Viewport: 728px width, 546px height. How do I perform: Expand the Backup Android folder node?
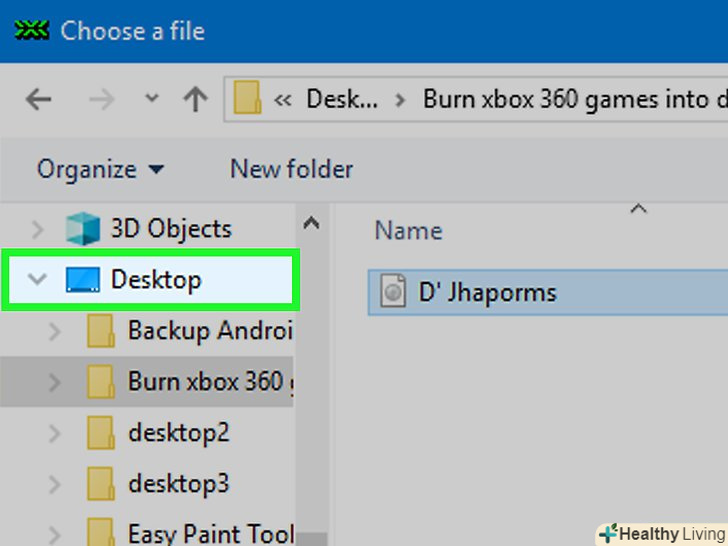click(x=55, y=332)
